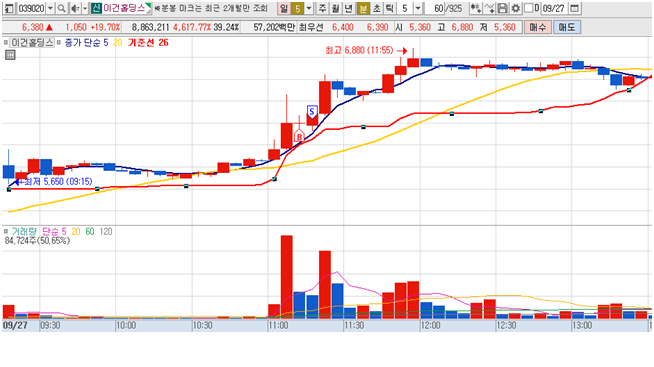Click the 12:00 time axis label
Screen dimensions: 654x367
pos(430,325)
